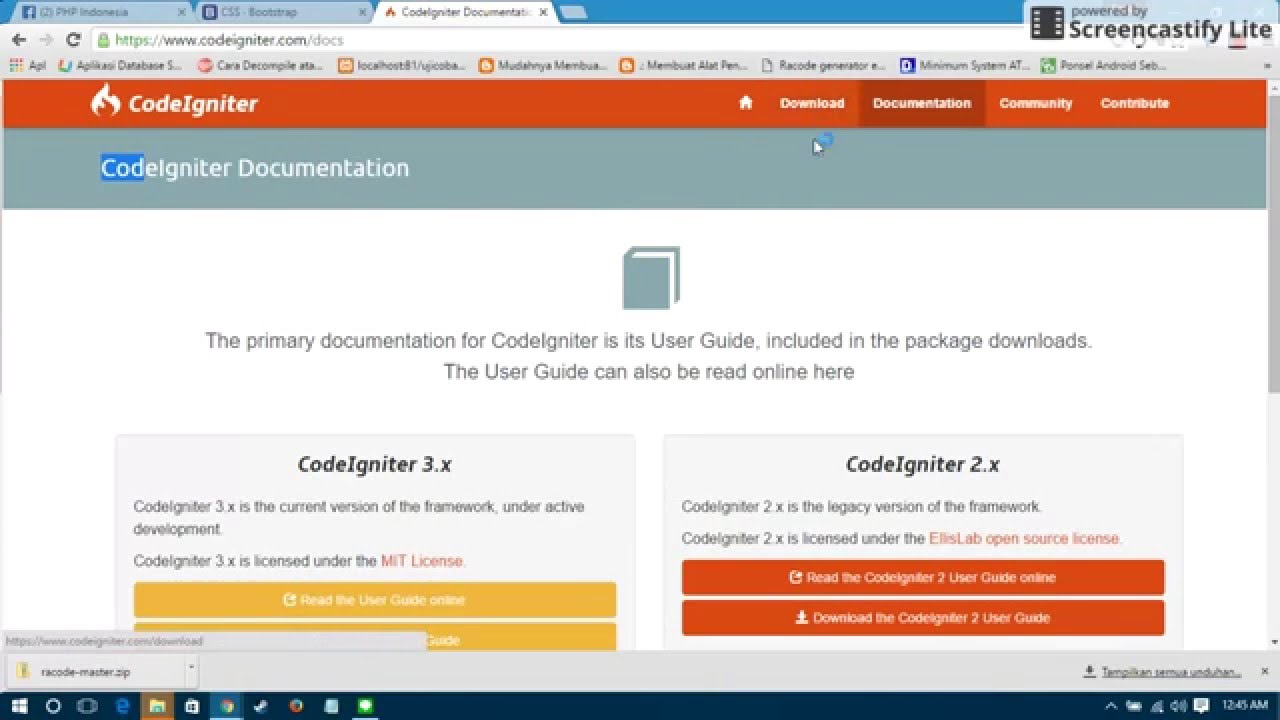This screenshot has width=1280, height=720.
Task: Show hidden system tray icons
Action: (x=1111, y=705)
